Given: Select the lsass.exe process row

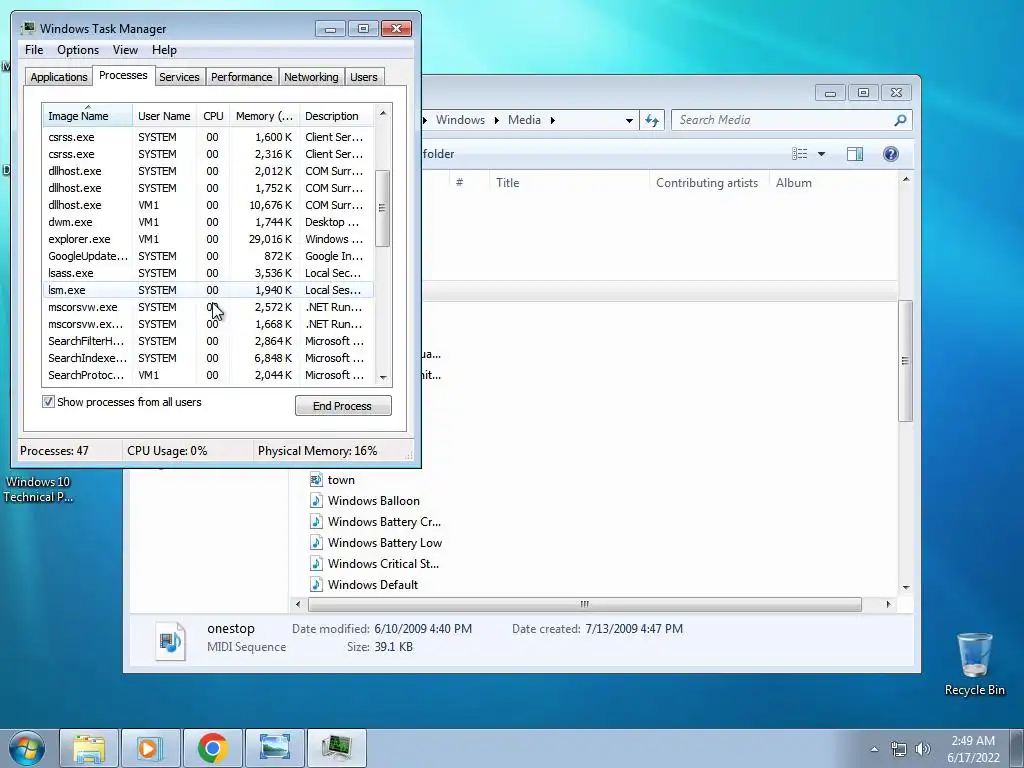Looking at the screenshot, I should 208,273.
